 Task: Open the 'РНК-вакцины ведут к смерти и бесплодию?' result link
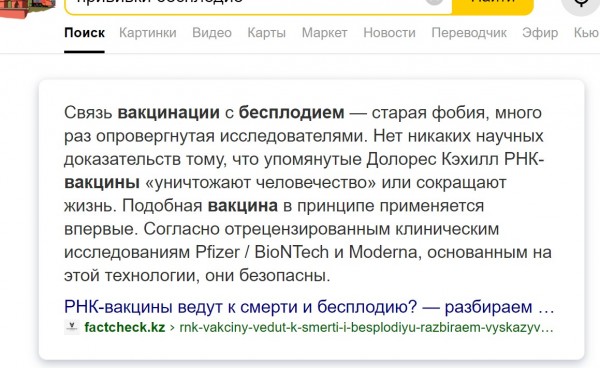[309, 307]
